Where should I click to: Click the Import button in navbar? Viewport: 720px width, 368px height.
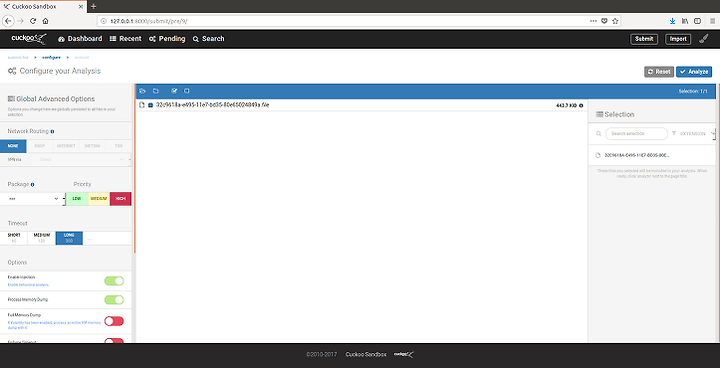pyautogui.click(x=678, y=39)
